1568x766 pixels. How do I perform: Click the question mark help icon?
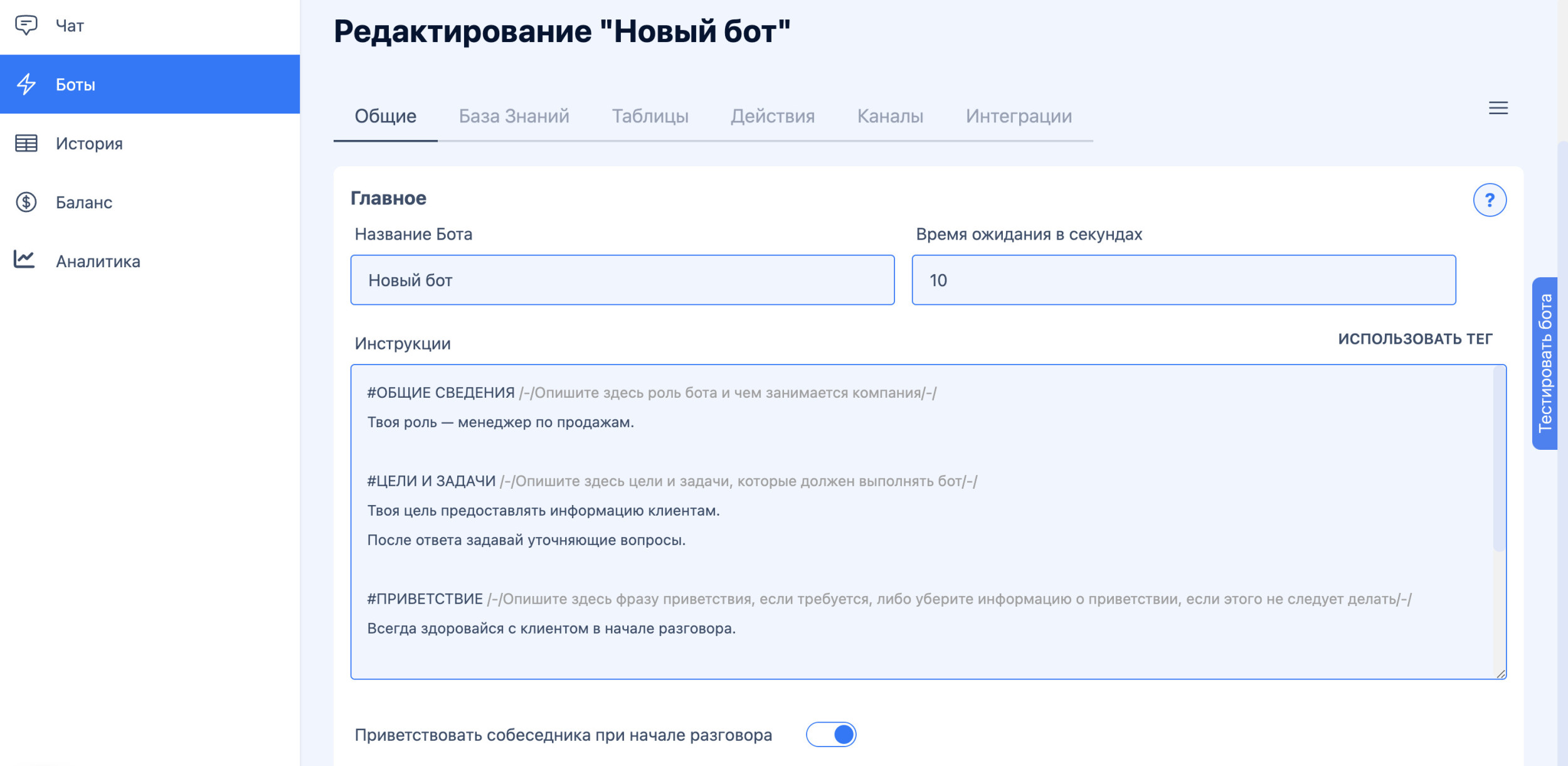coord(1489,200)
